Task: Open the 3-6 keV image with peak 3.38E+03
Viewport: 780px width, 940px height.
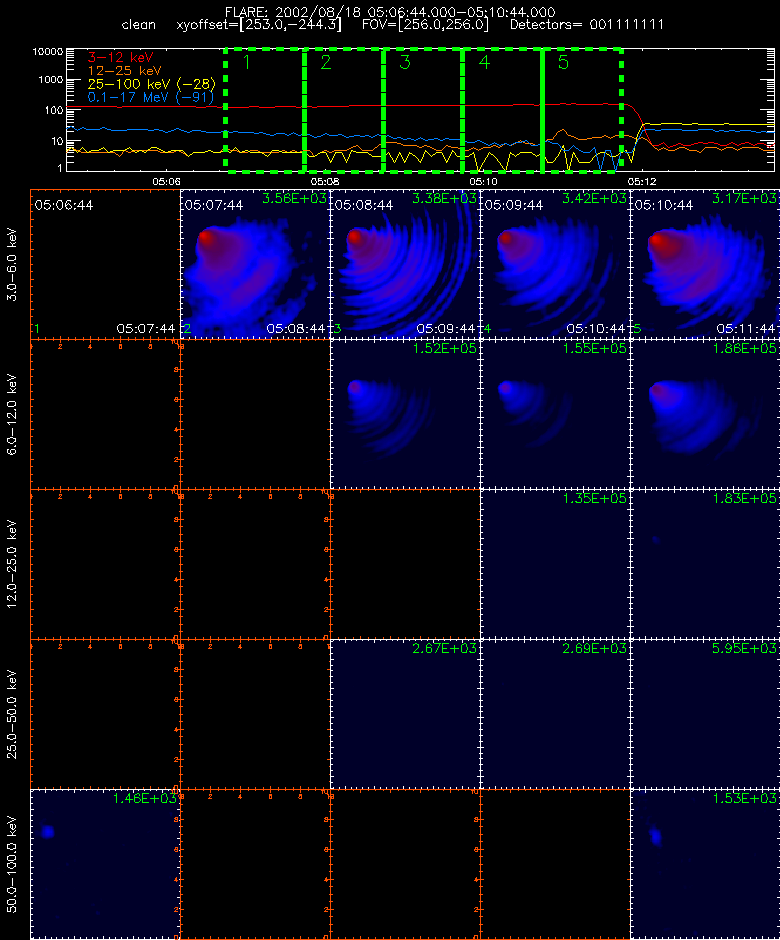Action: click(405, 264)
